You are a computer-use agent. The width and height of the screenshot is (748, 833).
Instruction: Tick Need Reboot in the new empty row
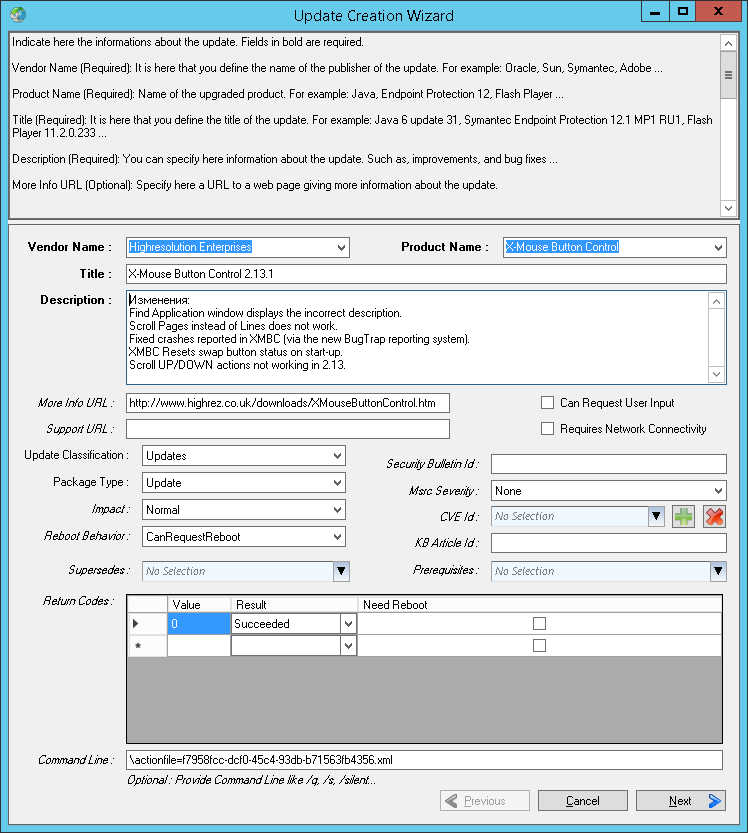[x=539, y=645]
